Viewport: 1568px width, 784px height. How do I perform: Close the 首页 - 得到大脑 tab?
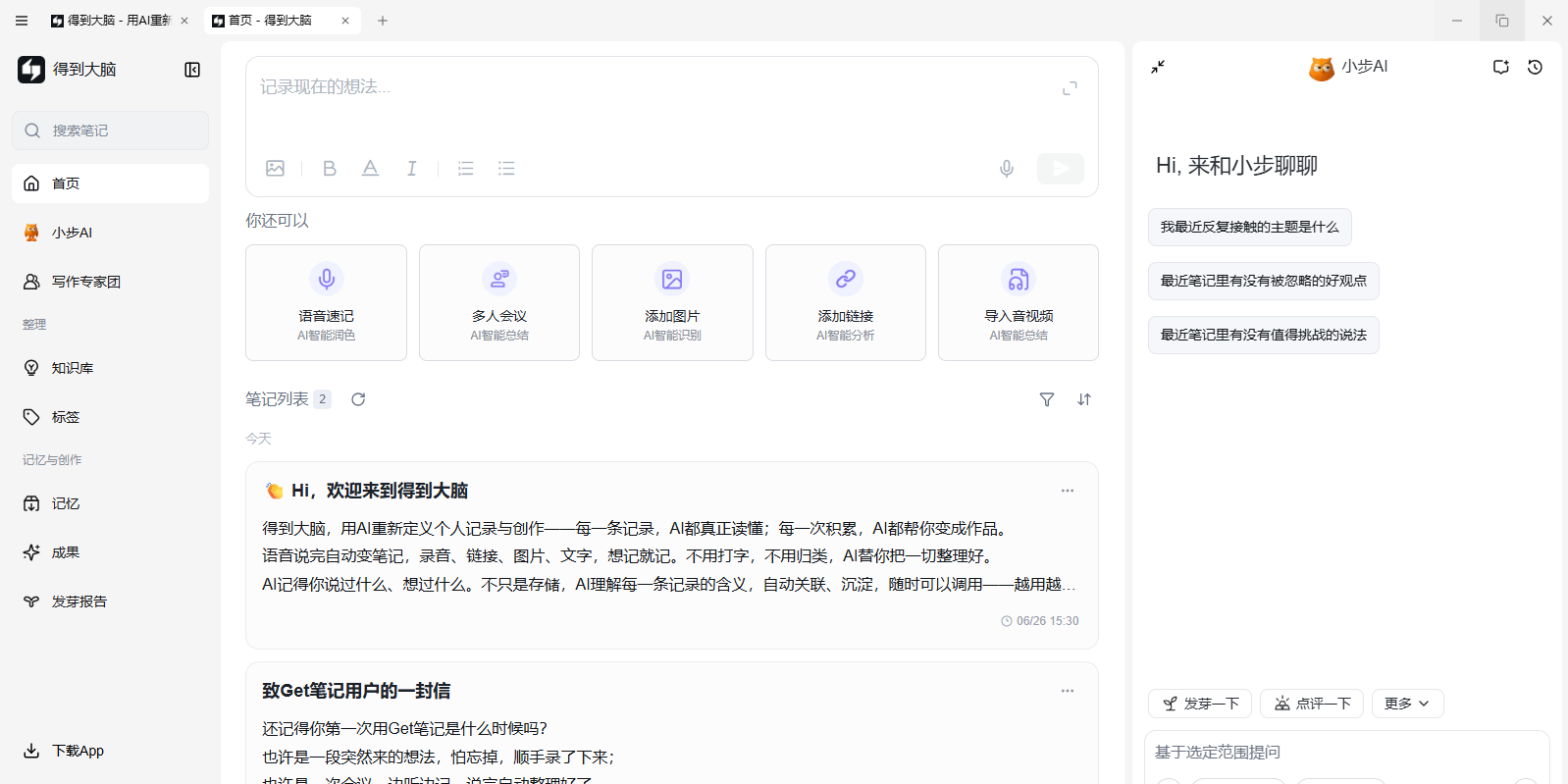click(x=345, y=20)
